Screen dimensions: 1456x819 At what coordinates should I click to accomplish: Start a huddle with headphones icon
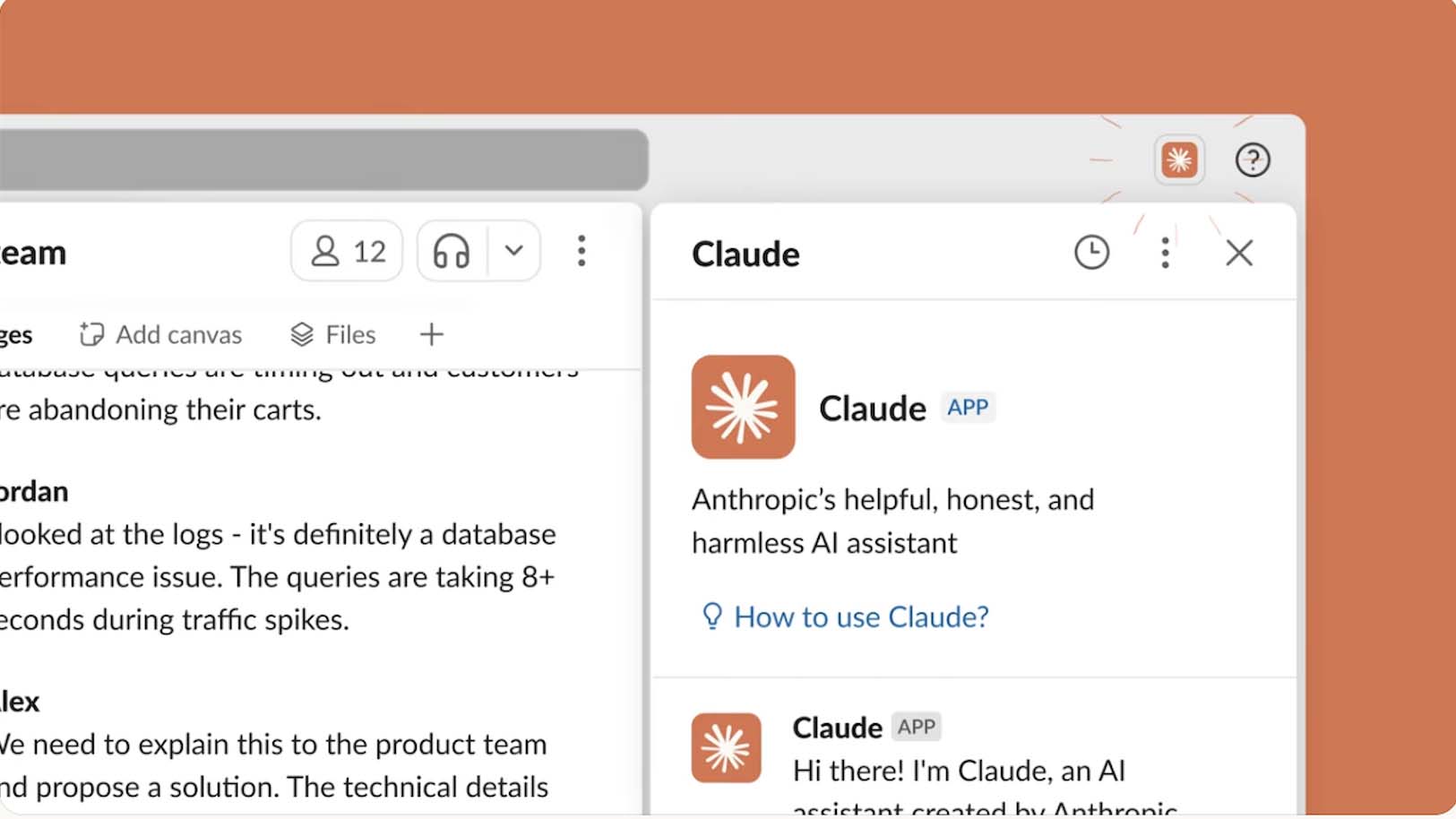tap(452, 252)
